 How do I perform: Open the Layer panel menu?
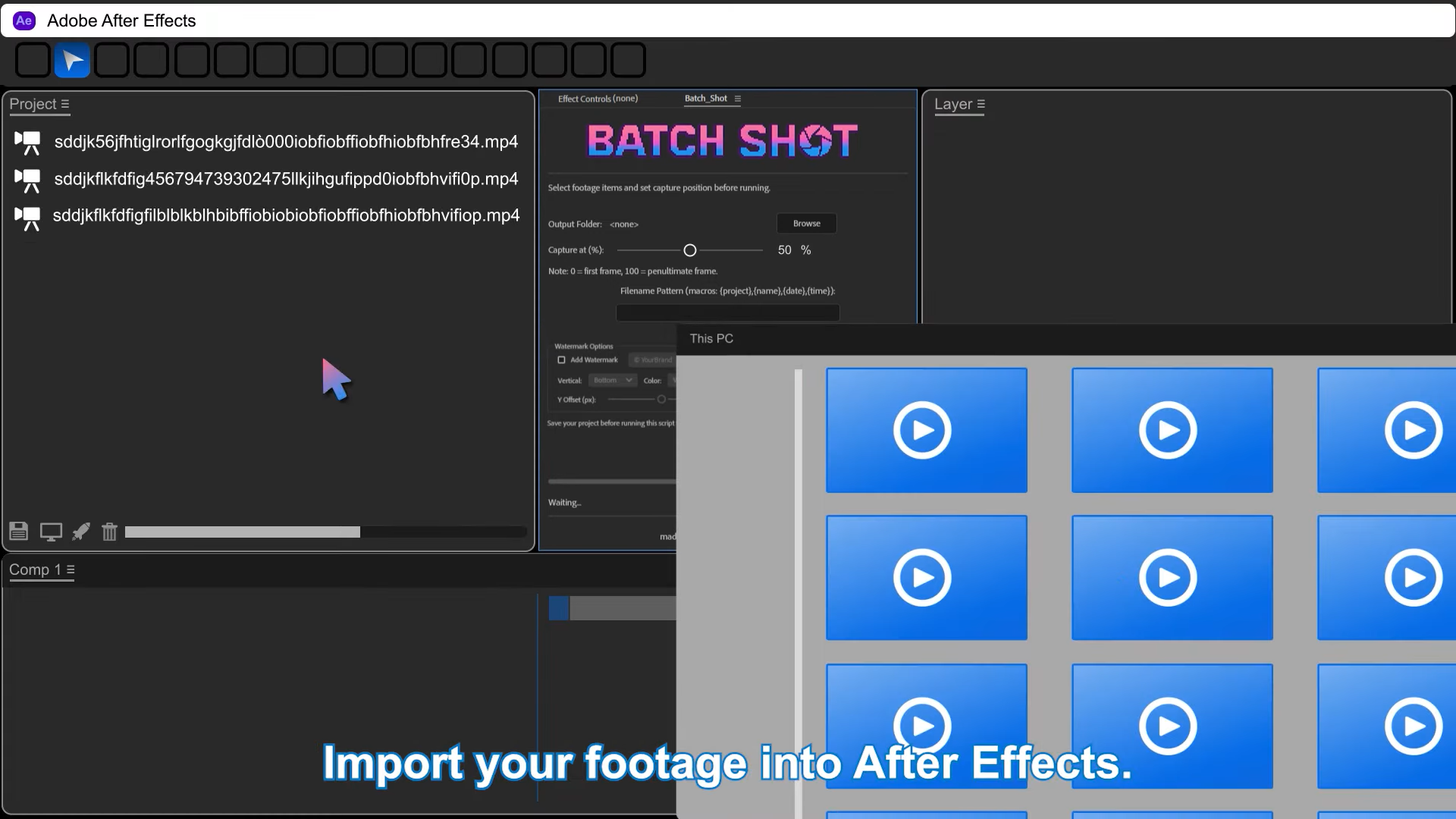(x=981, y=104)
